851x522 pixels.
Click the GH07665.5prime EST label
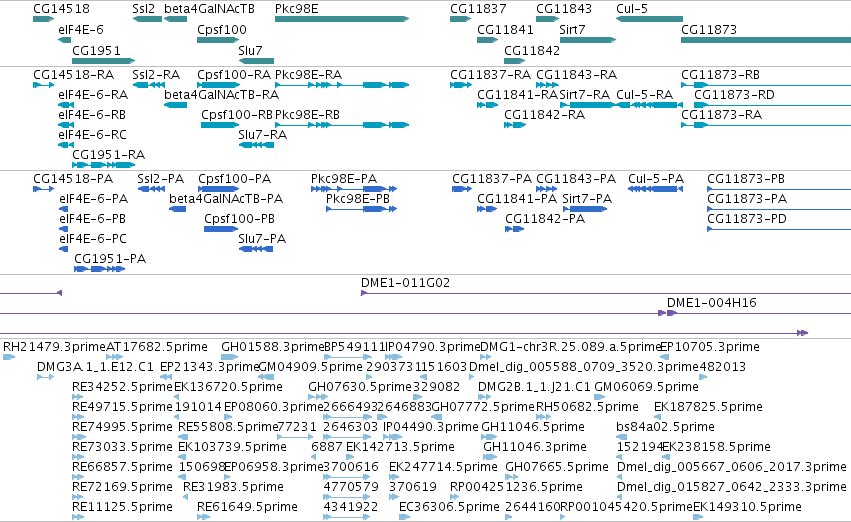[x=557, y=467]
